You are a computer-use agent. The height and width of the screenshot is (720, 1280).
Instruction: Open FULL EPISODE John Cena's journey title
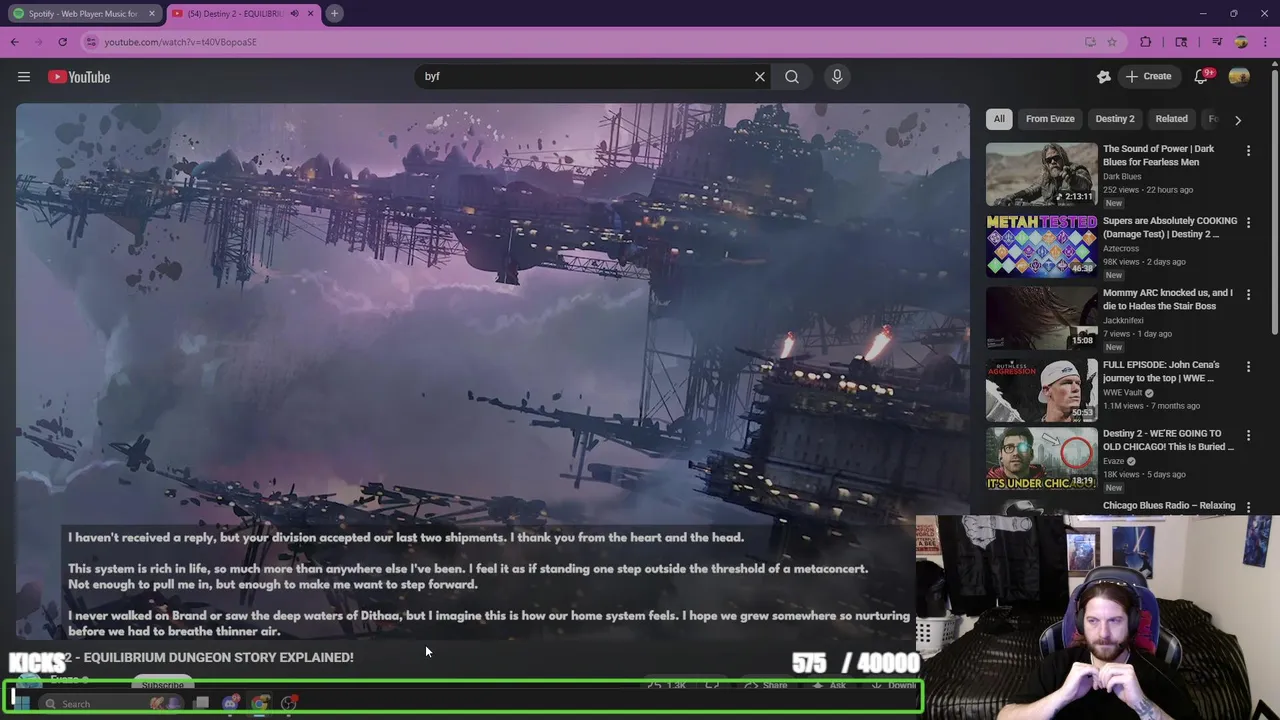1161,371
